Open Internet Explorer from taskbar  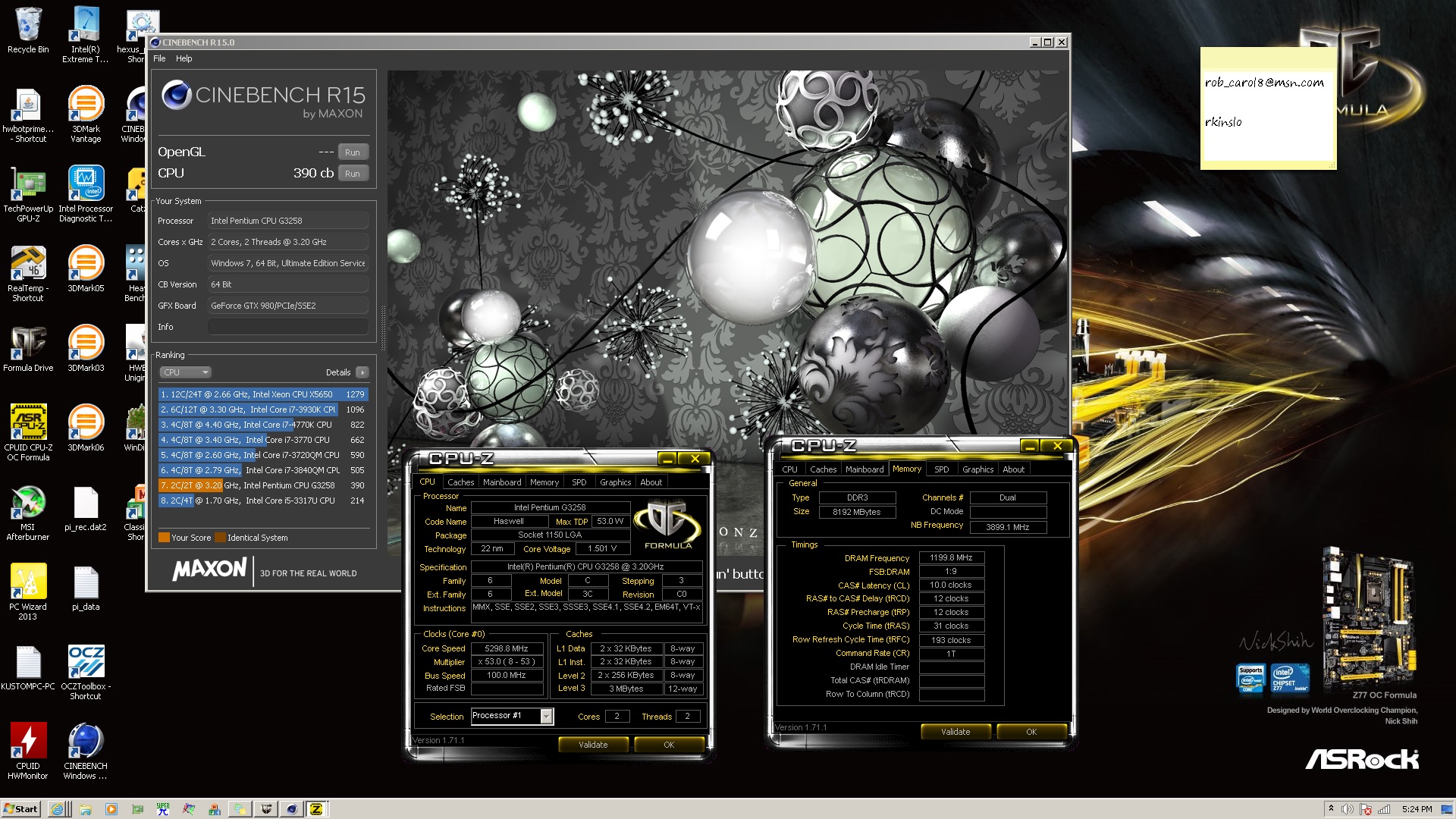pos(58,809)
